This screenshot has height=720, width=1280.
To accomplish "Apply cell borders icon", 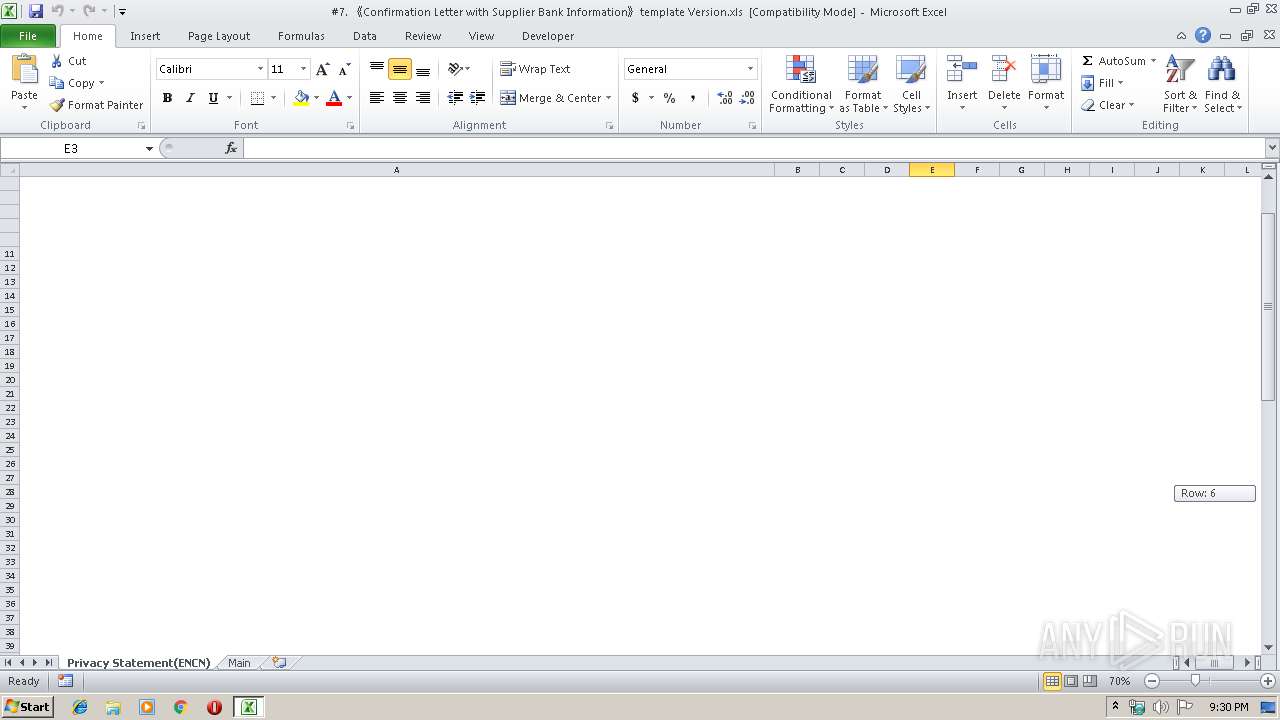I will point(257,98).
